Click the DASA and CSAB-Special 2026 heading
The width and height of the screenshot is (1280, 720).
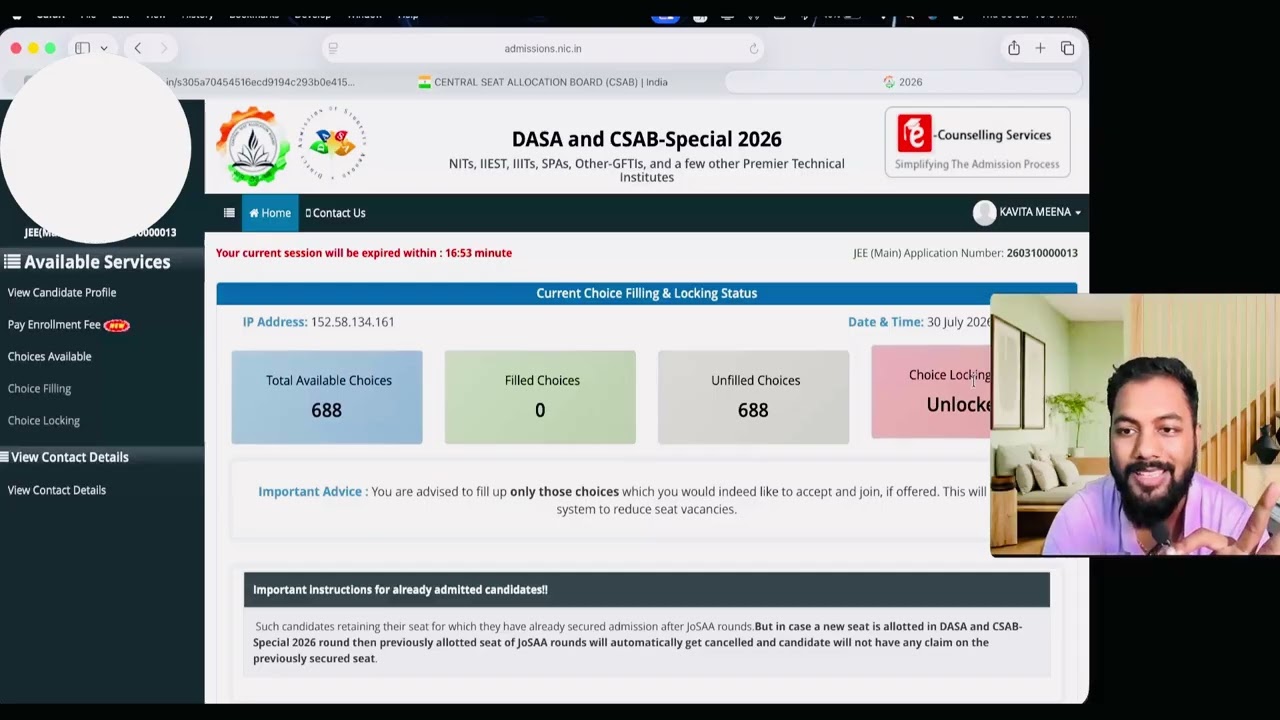pyautogui.click(x=647, y=139)
